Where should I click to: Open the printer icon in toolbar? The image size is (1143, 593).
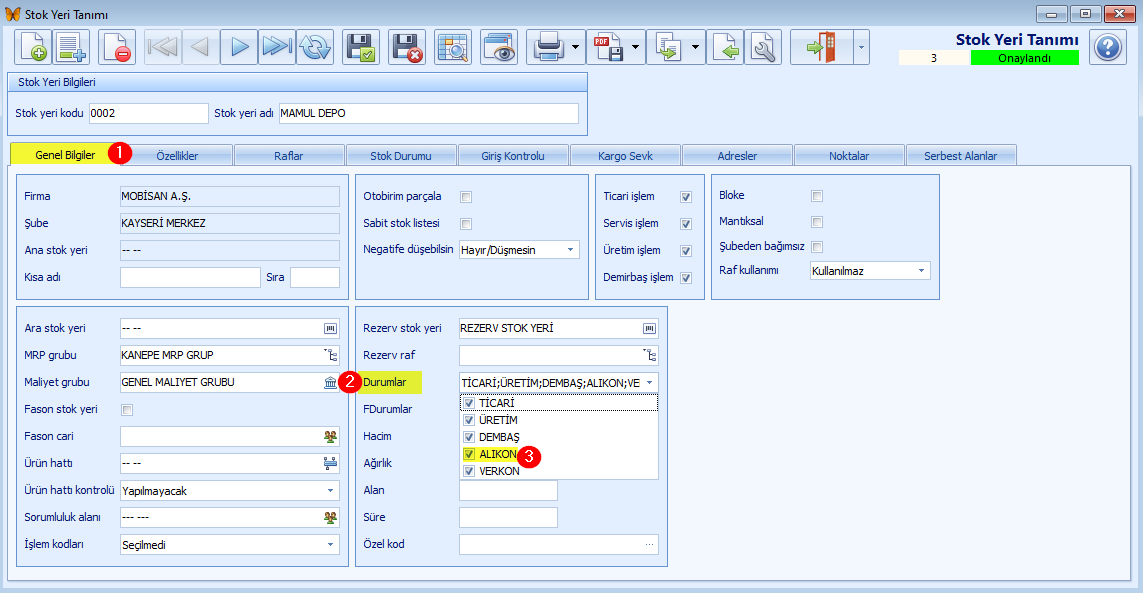(x=547, y=47)
